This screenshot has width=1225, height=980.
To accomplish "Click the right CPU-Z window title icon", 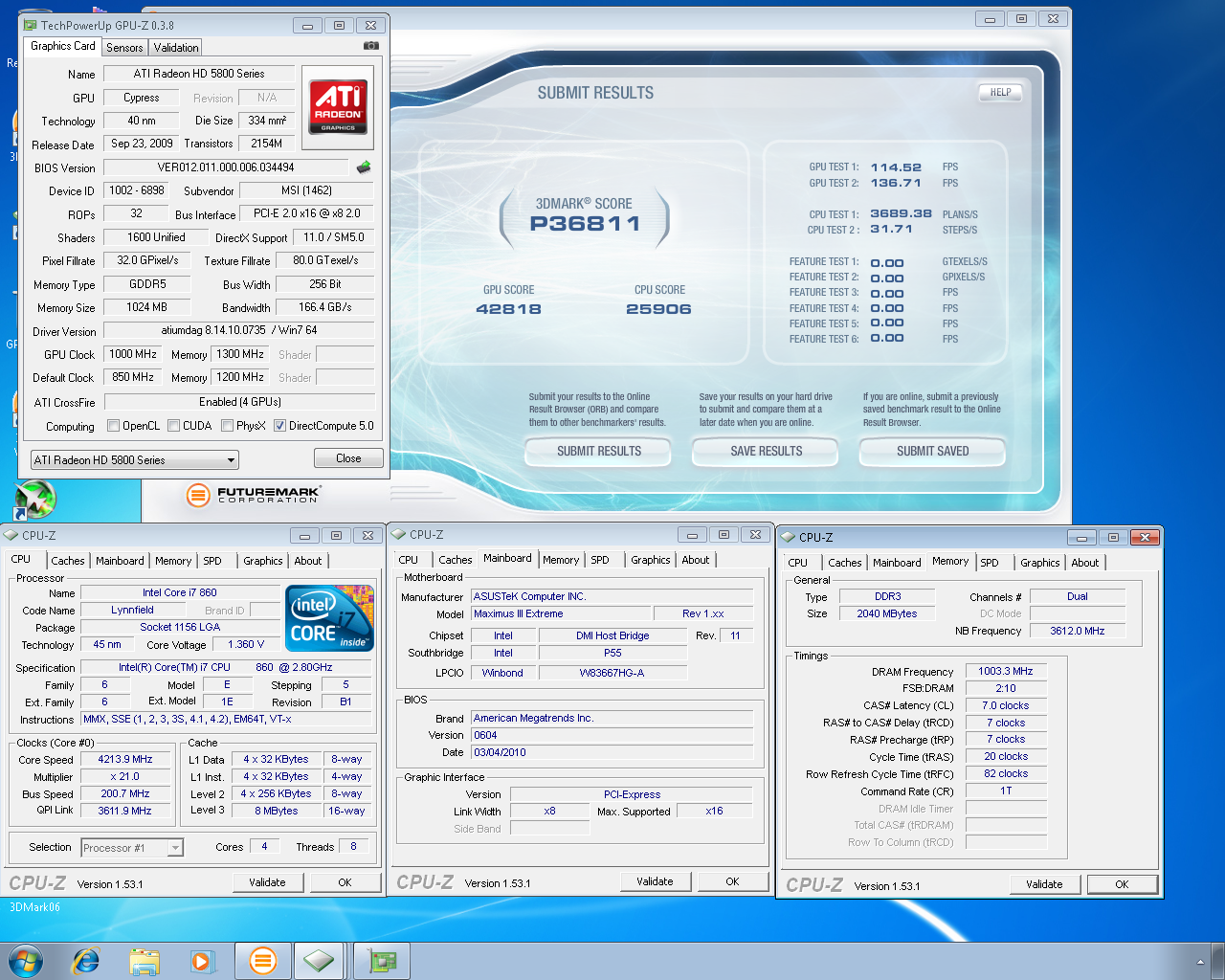I will pos(789,537).
